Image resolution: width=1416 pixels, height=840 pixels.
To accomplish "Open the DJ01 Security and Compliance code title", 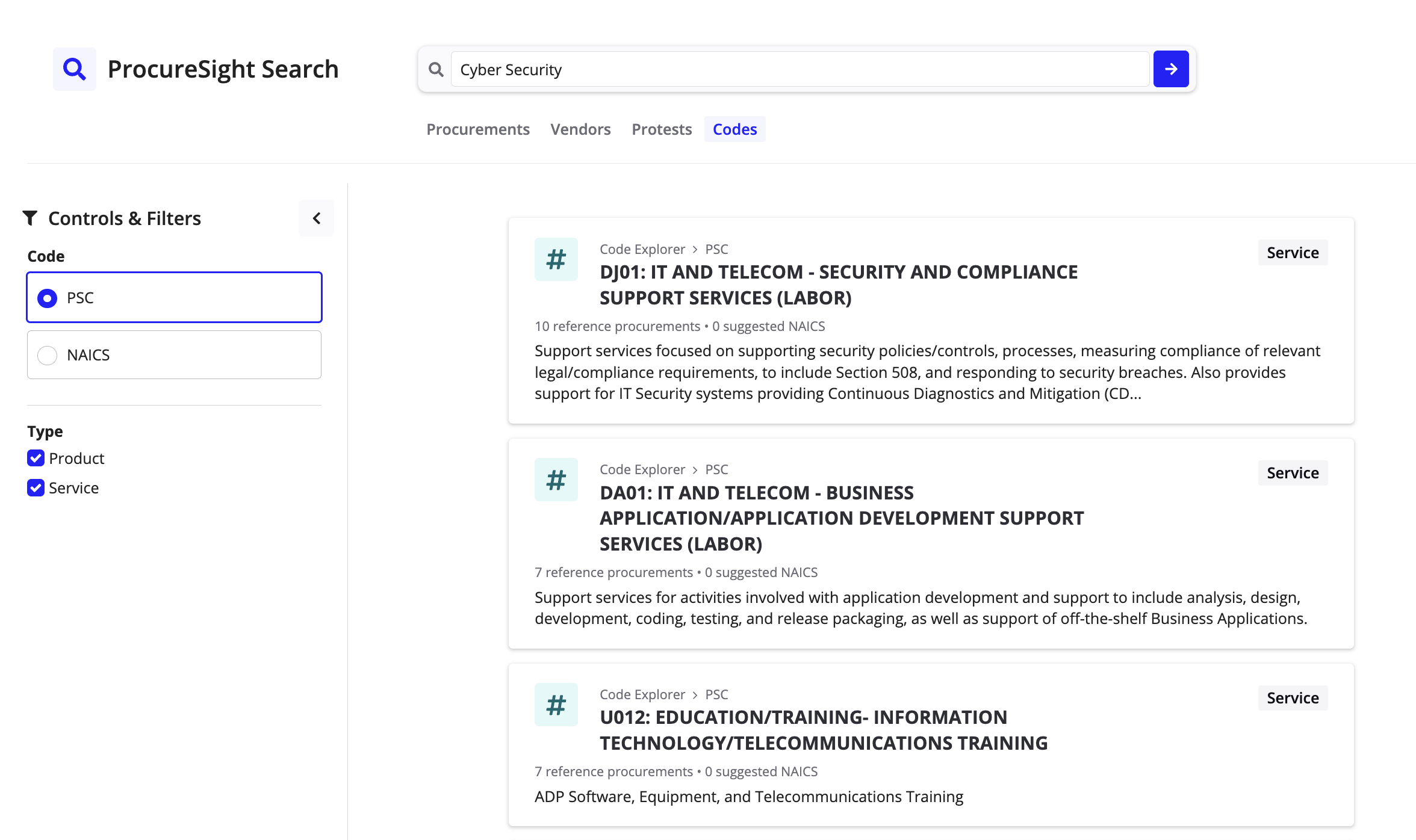I will point(839,285).
